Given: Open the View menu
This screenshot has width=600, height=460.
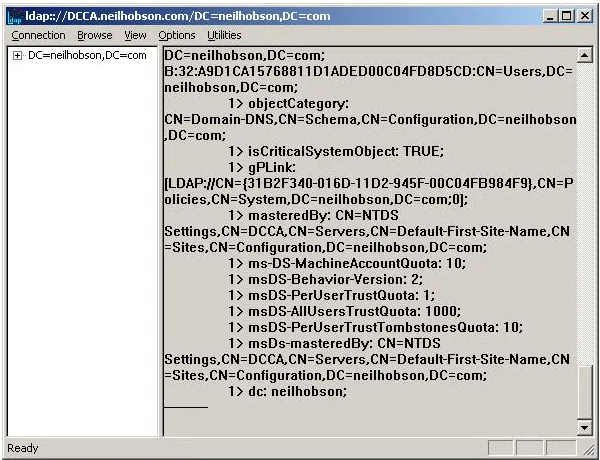Looking at the screenshot, I should click(135, 35).
